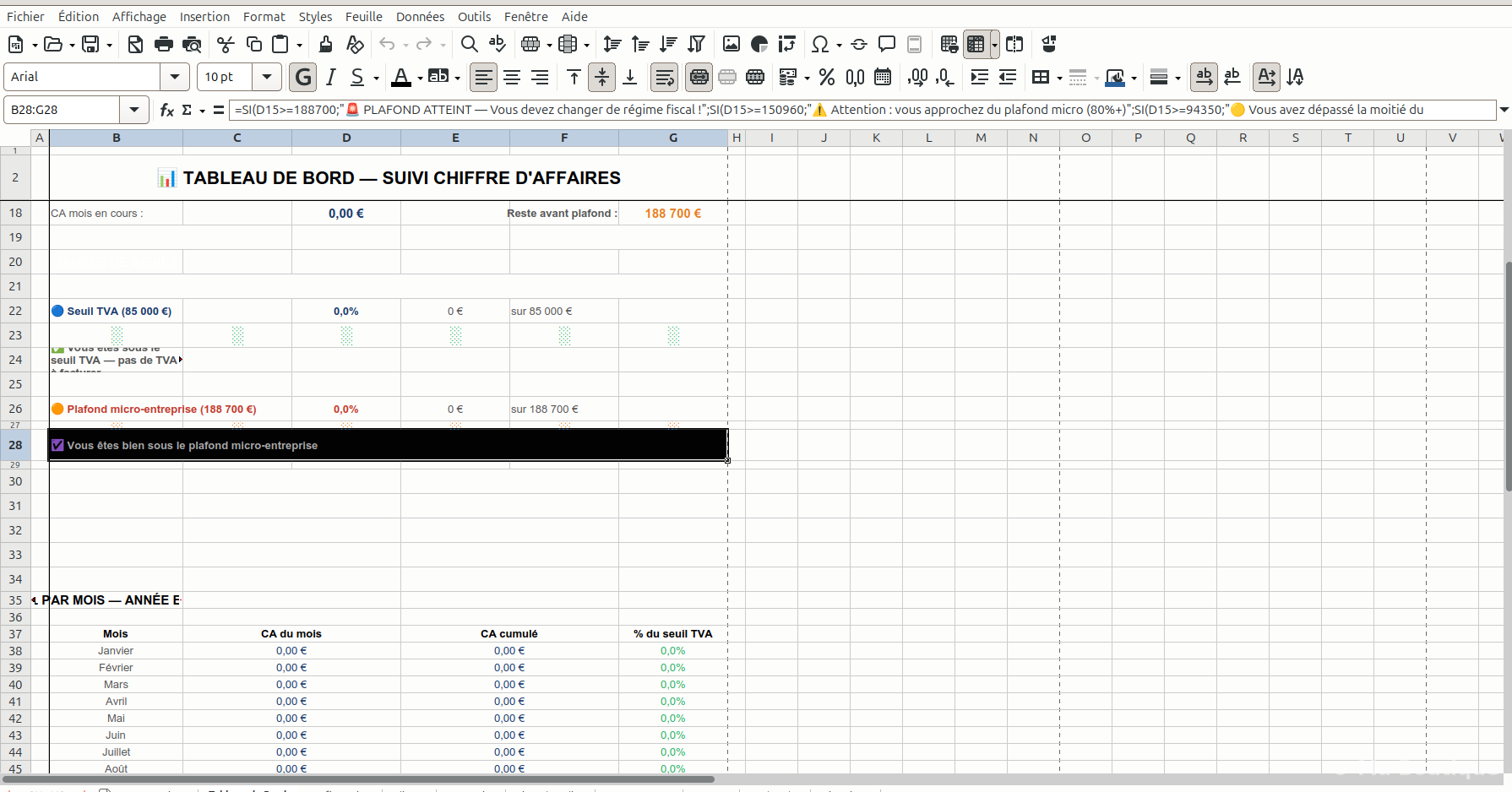Toggle Wrap Text button
This screenshot has height=792, width=1512.
(x=665, y=77)
